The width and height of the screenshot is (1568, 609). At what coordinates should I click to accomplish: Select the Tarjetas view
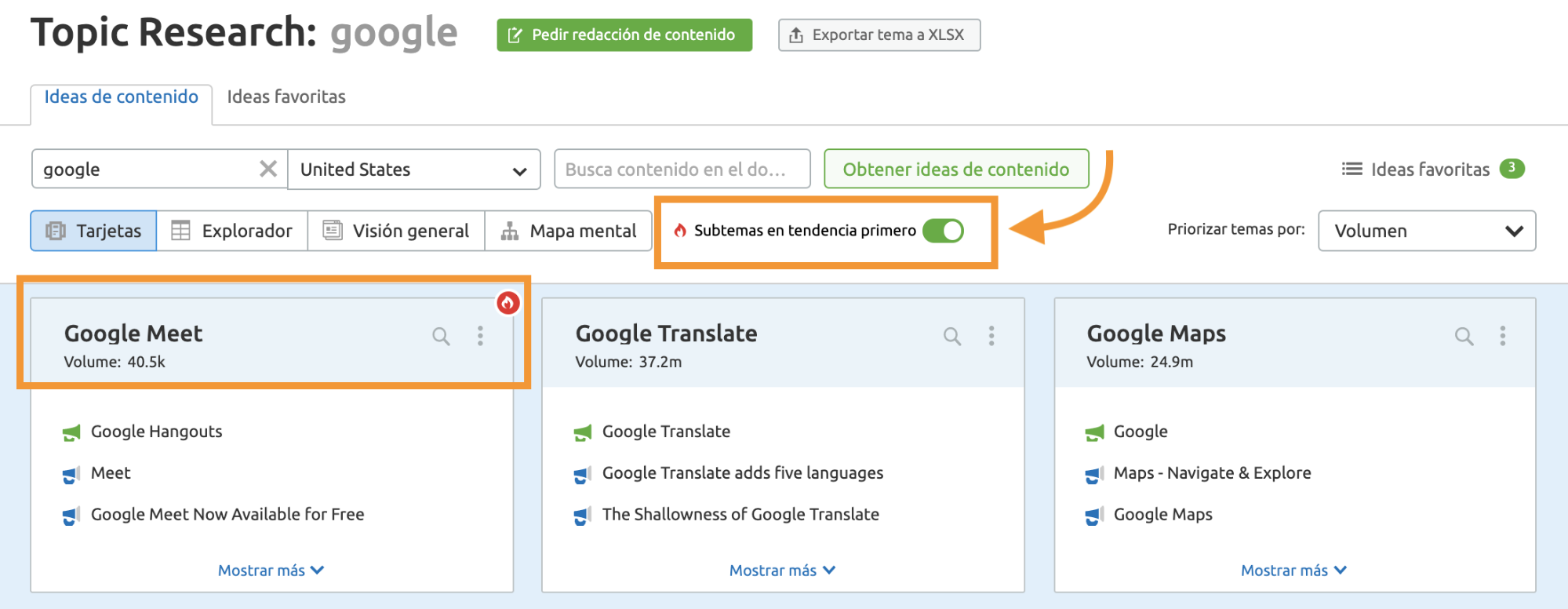(93, 231)
